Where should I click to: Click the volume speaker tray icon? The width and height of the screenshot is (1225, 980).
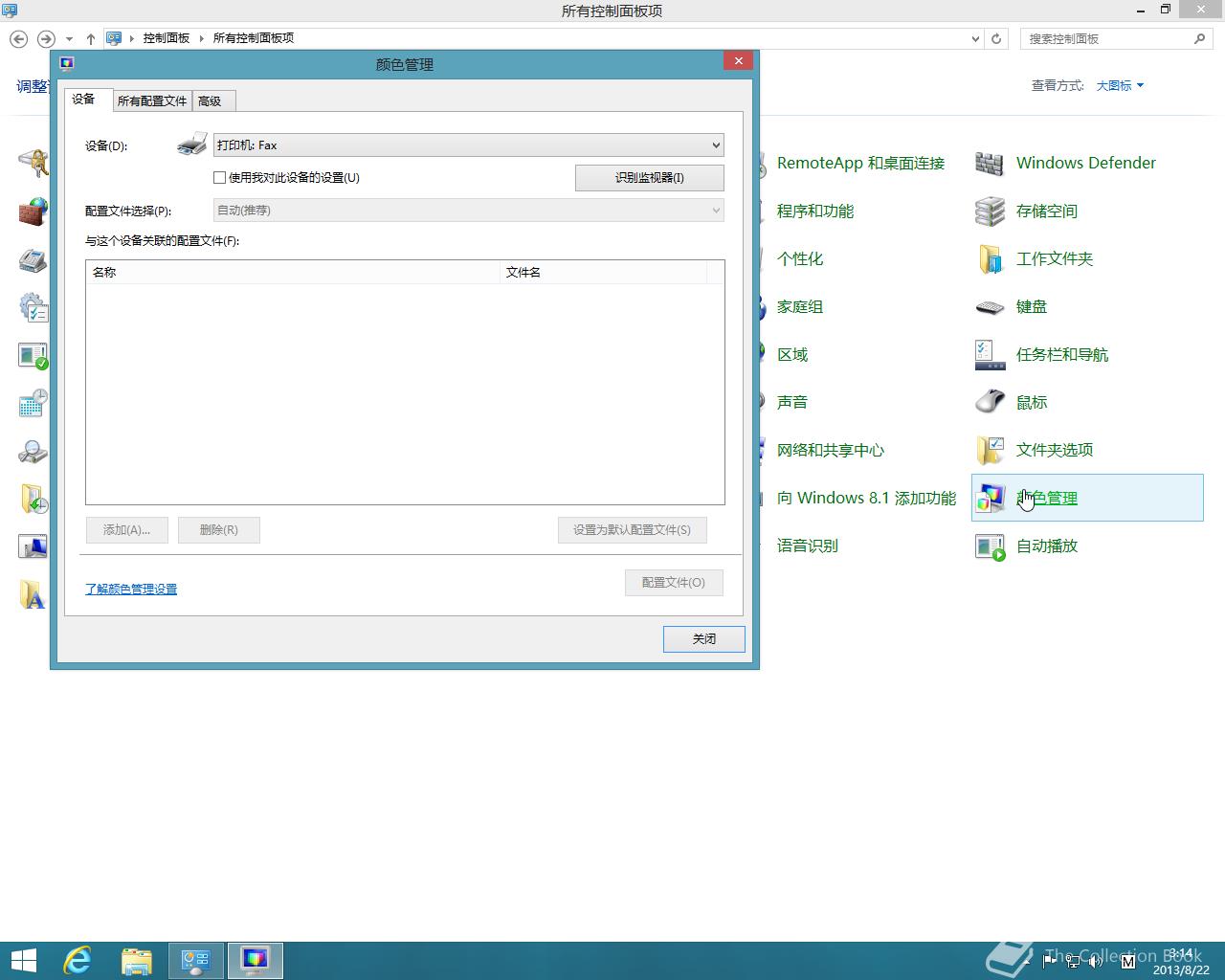pyautogui.click(x=1097, y=961)
